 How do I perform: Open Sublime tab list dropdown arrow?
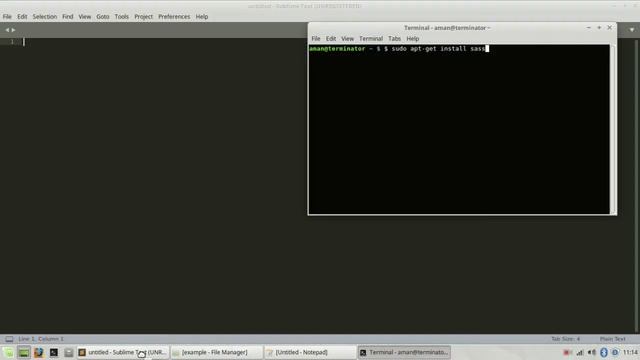pyautogui.click(x=631, y=30)
